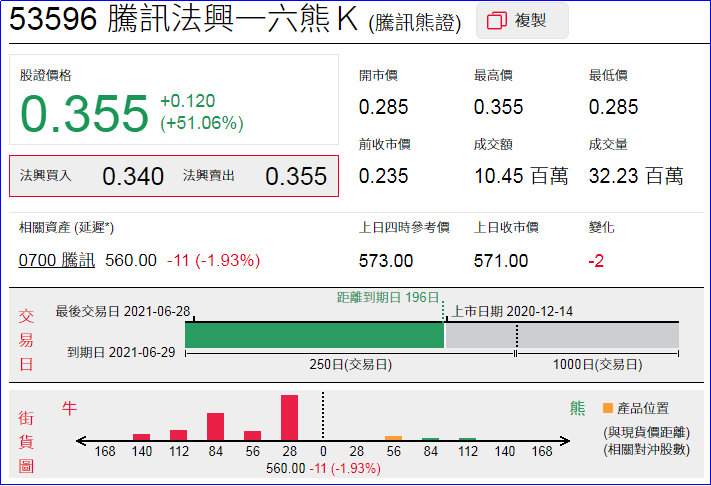Image resolution: width=711 pixels, height=486 pixels.
Task: Click the 法興買入 bid price 0.340
Action: [x=133, y=176]
